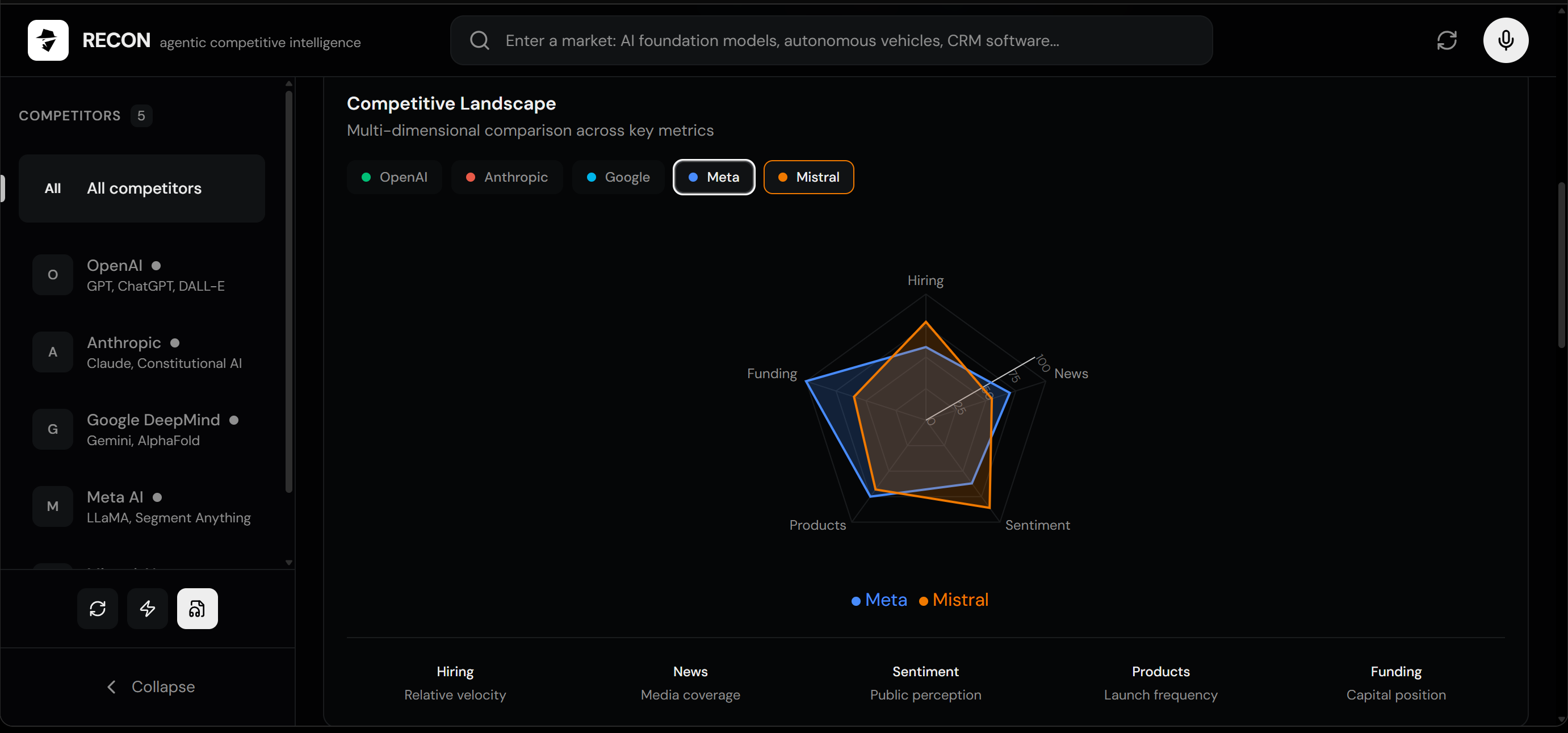Viewport: 1568px width, 733px height.
Task: Click the sidebar refresh icon button
Action: [x=98, y=608]
